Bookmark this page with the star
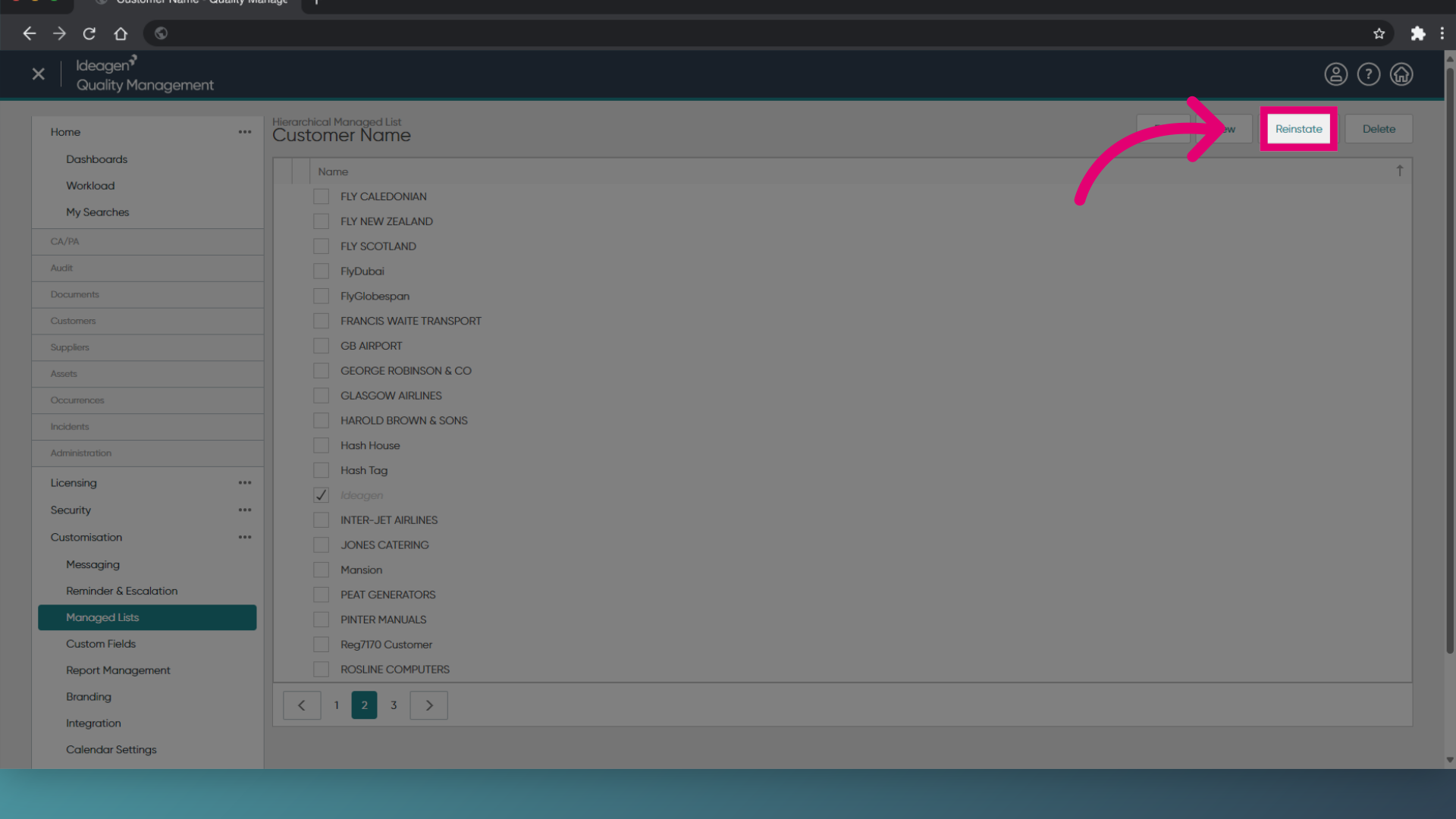This screenshot has width=1456, height=819. pyautogui.click(x=1379, y=33)
